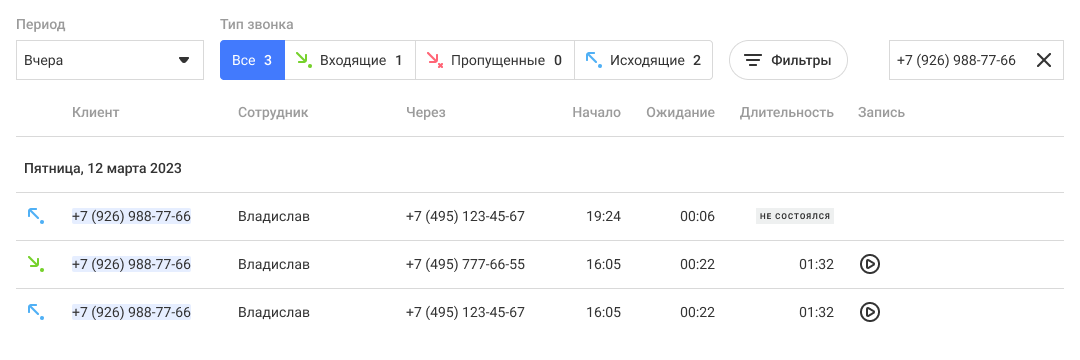Filter by Исходящие calls

click(643, 61)
